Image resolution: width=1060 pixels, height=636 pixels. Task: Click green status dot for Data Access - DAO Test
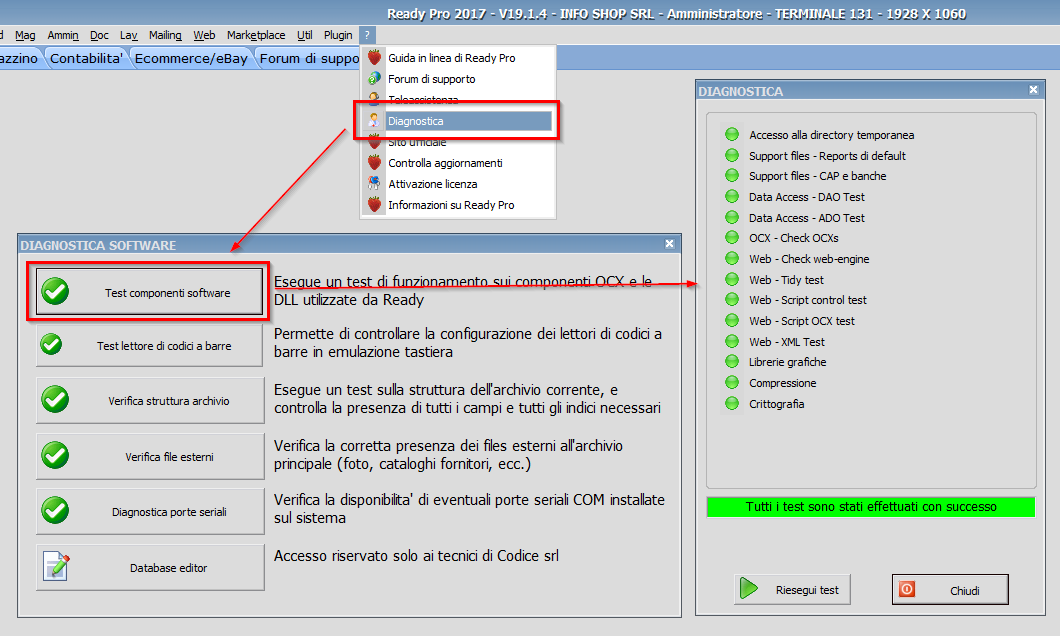731,196
